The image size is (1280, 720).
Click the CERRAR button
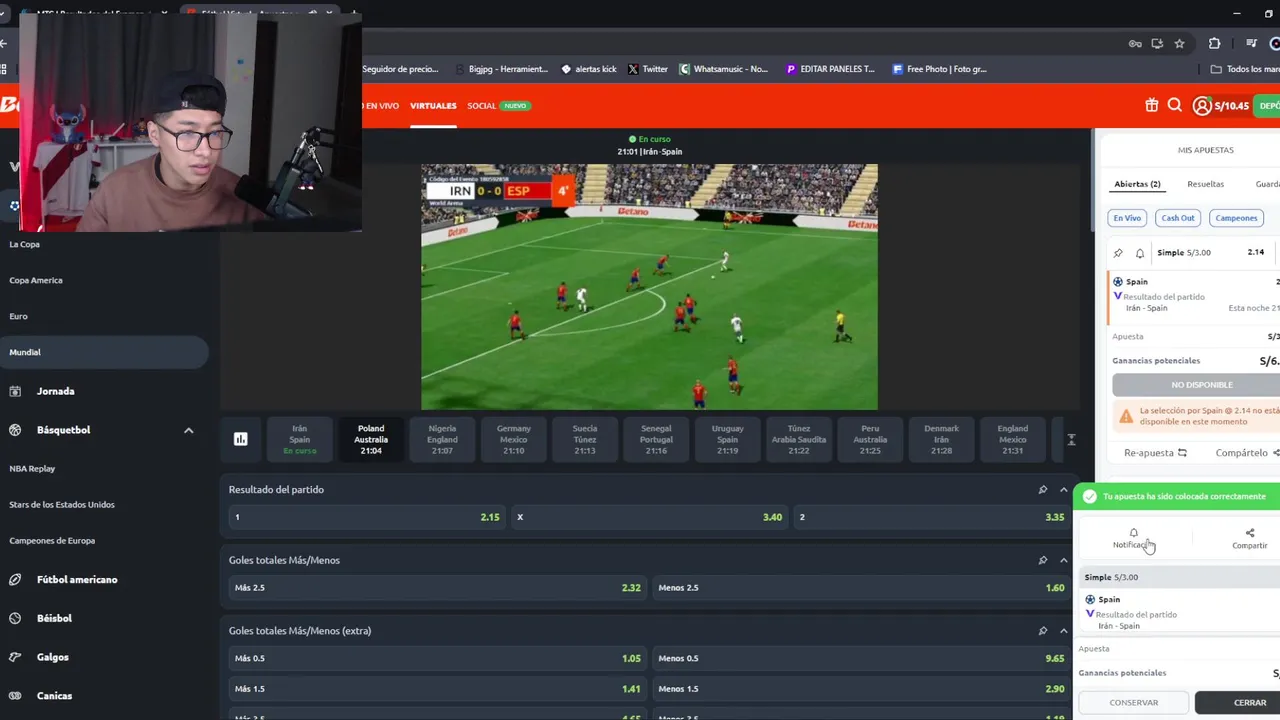tap(1237, 702)
